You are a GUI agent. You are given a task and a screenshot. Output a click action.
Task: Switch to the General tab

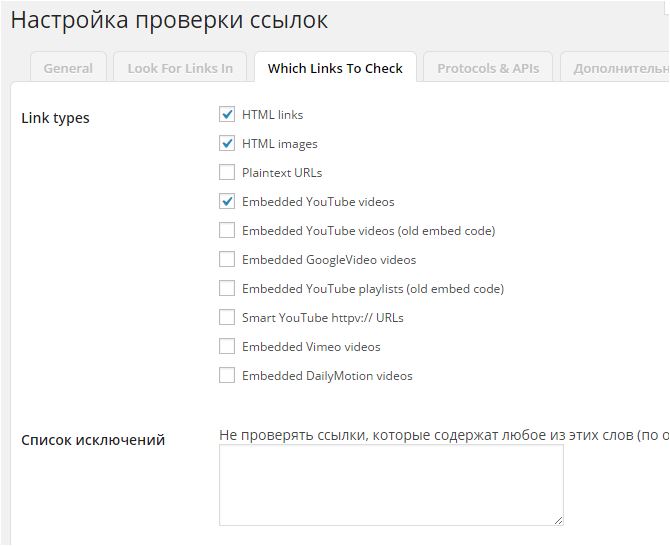tap(68, 69)
